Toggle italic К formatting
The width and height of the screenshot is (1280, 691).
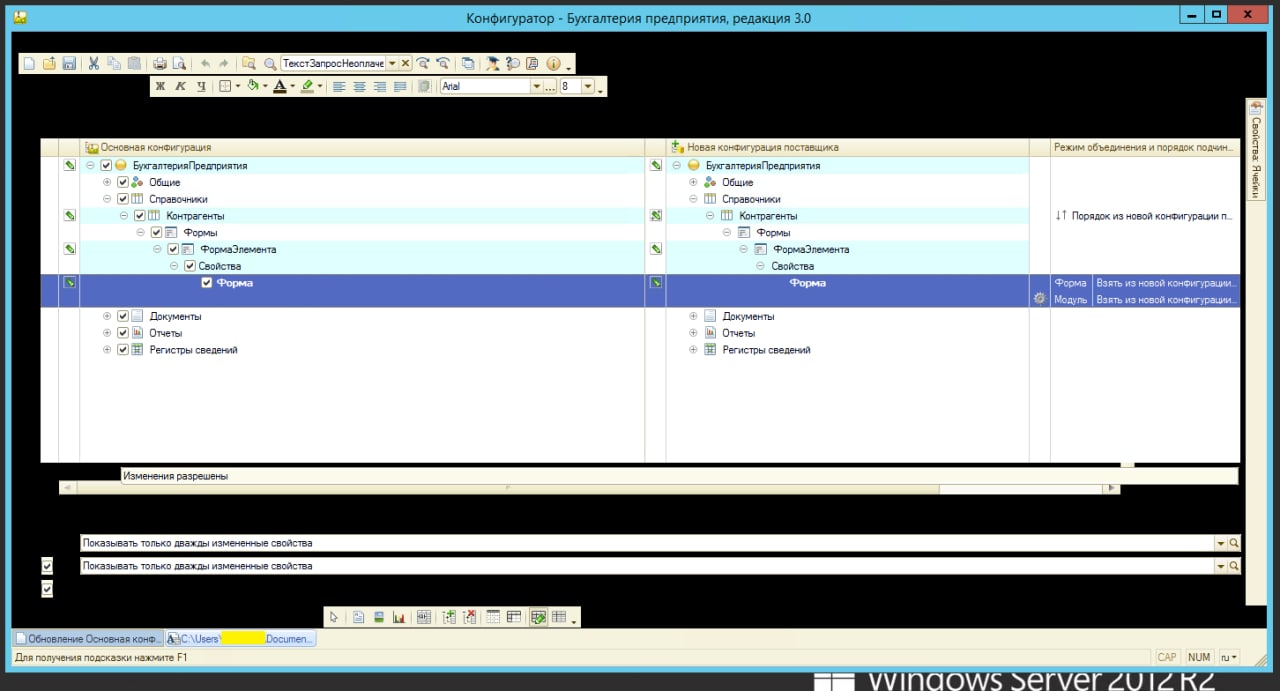coord(180,86)
